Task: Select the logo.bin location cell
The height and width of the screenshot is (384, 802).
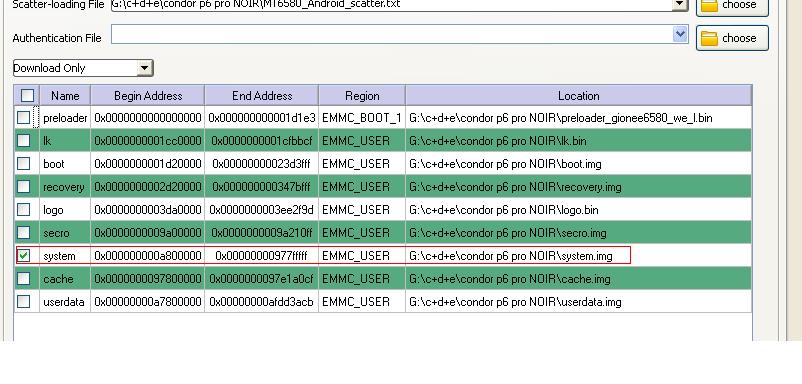Action: [578, 210]
